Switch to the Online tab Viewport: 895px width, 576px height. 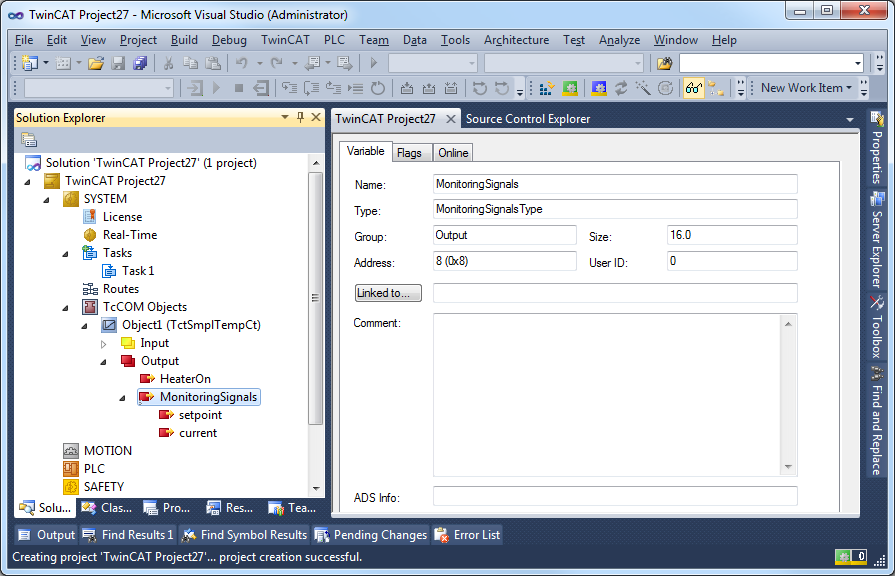(x=453, y=153)
